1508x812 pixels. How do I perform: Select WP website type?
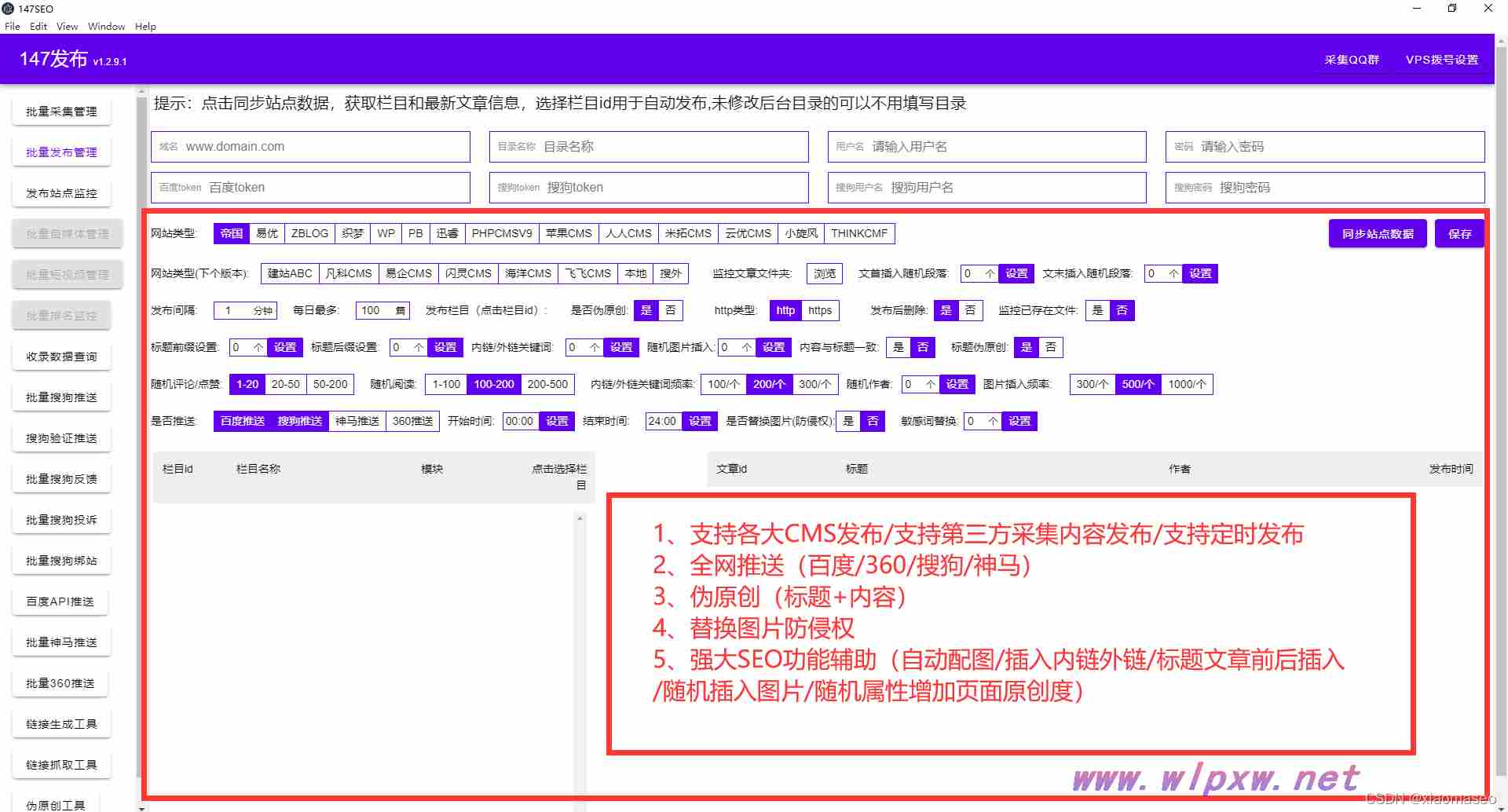click(386, 233)
